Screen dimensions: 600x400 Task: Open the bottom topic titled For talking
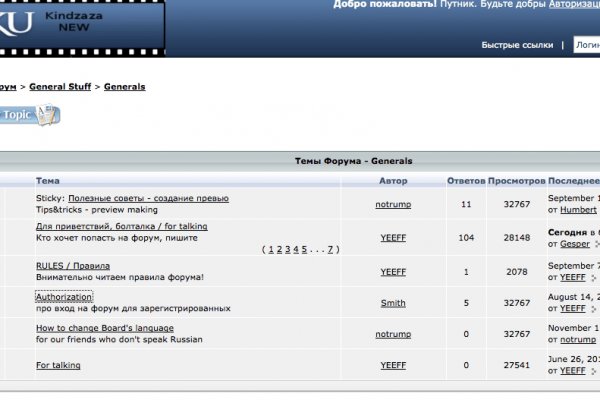pyautogui.click(x=58, y=365)
